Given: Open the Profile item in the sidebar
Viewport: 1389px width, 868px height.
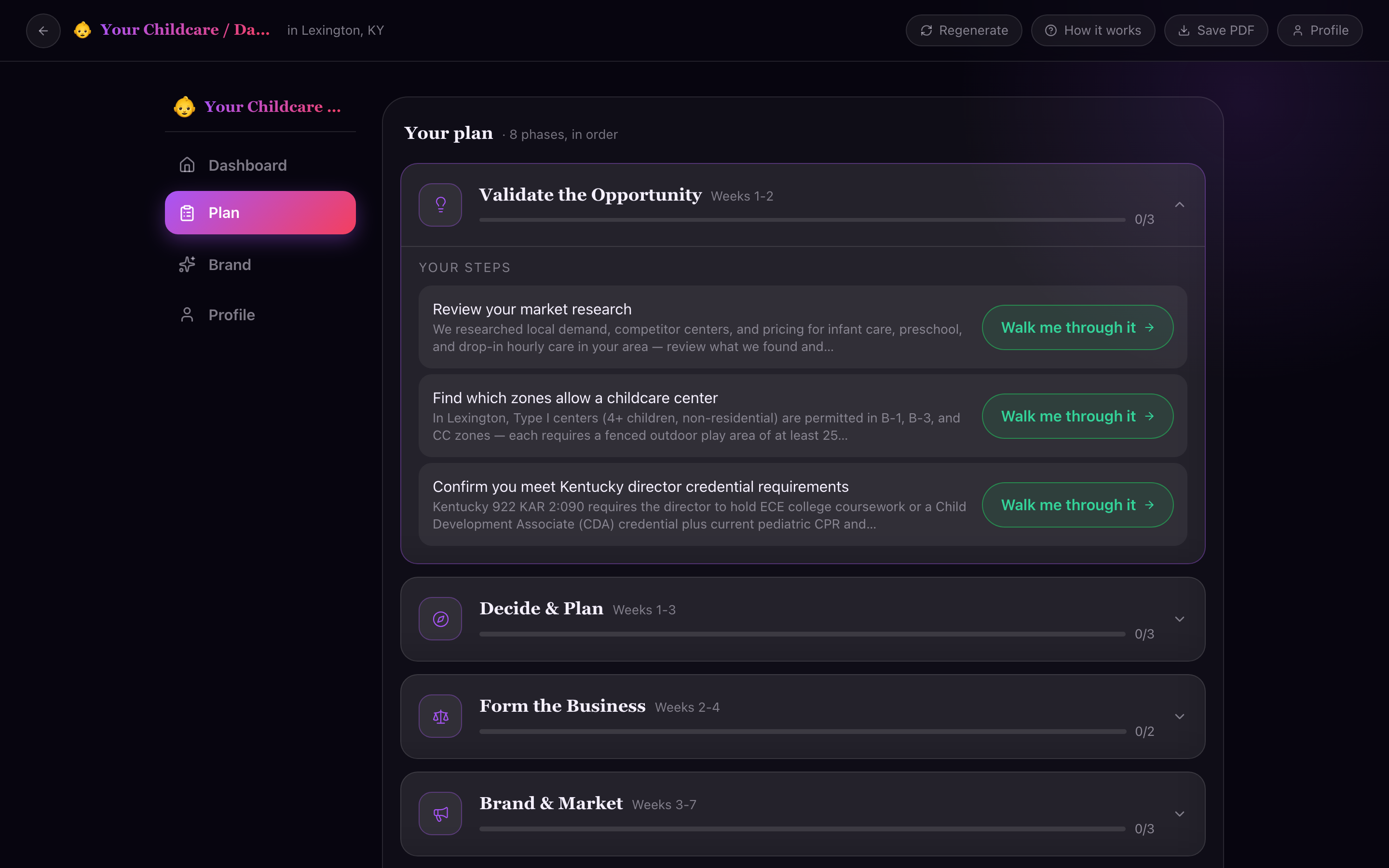Looking at the screenshot, I should point(260,314).
